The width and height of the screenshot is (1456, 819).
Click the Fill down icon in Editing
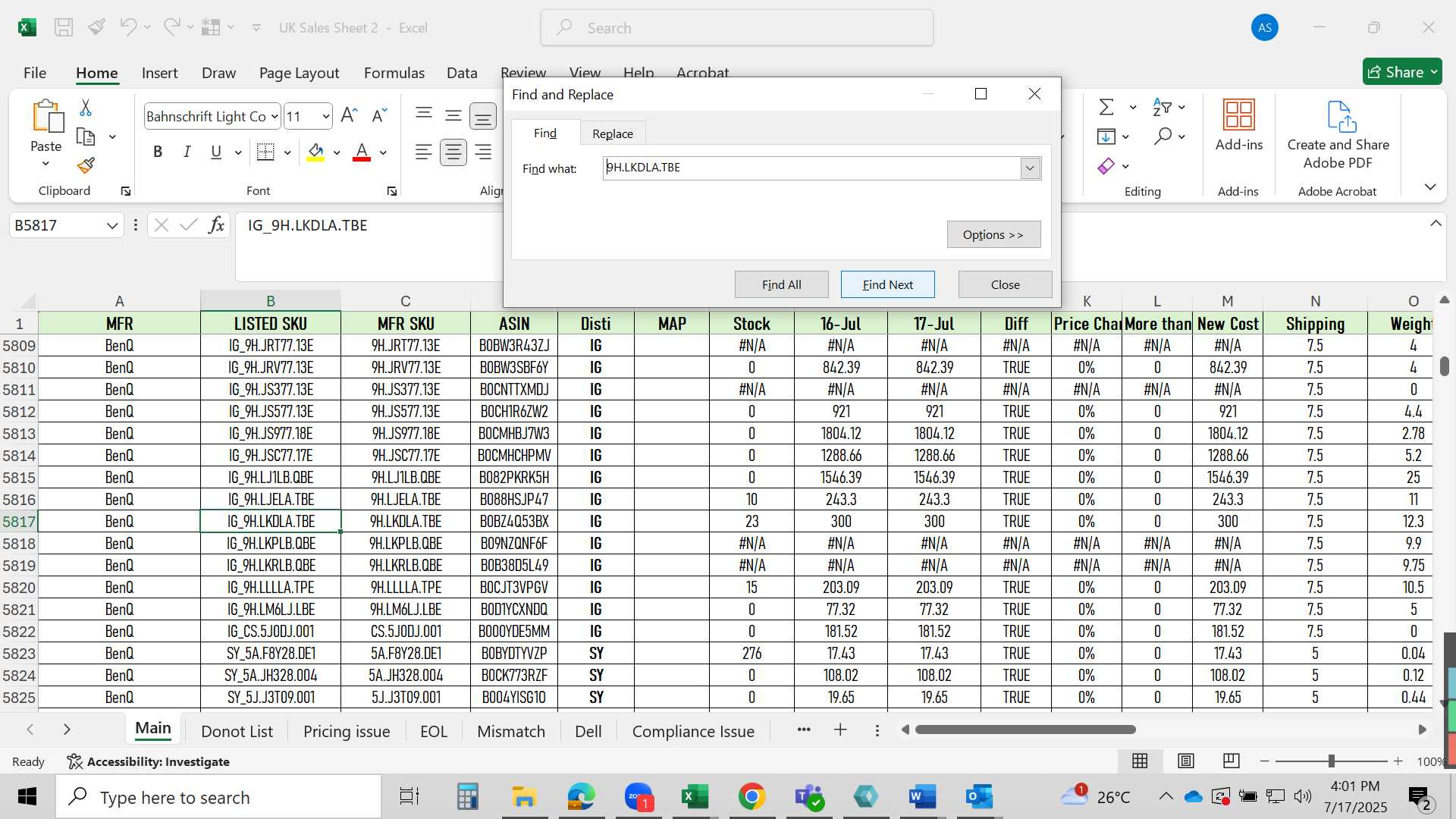(1106, 136)
